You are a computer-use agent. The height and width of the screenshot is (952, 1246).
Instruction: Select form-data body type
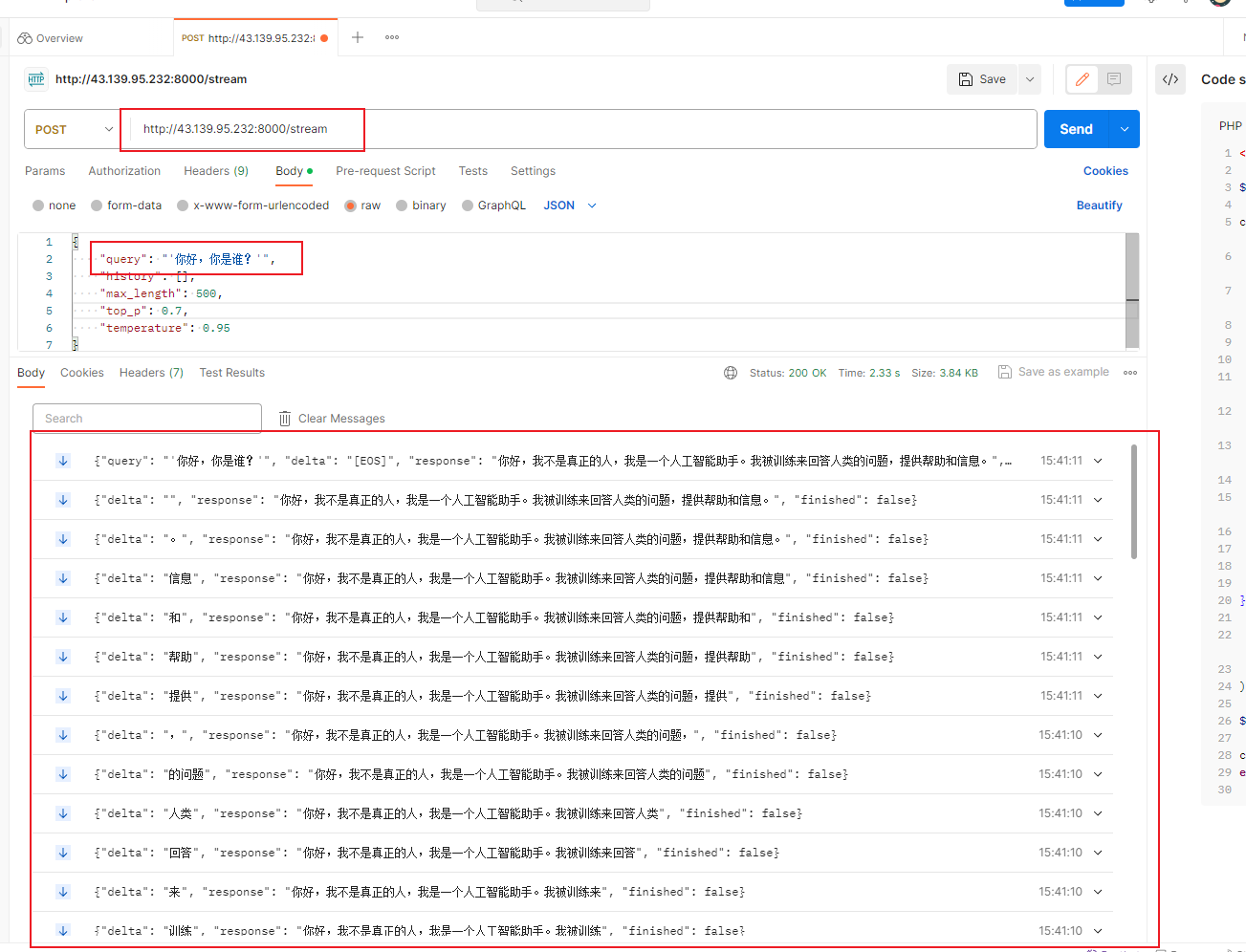pyautogui.click(x=126, y=206)
